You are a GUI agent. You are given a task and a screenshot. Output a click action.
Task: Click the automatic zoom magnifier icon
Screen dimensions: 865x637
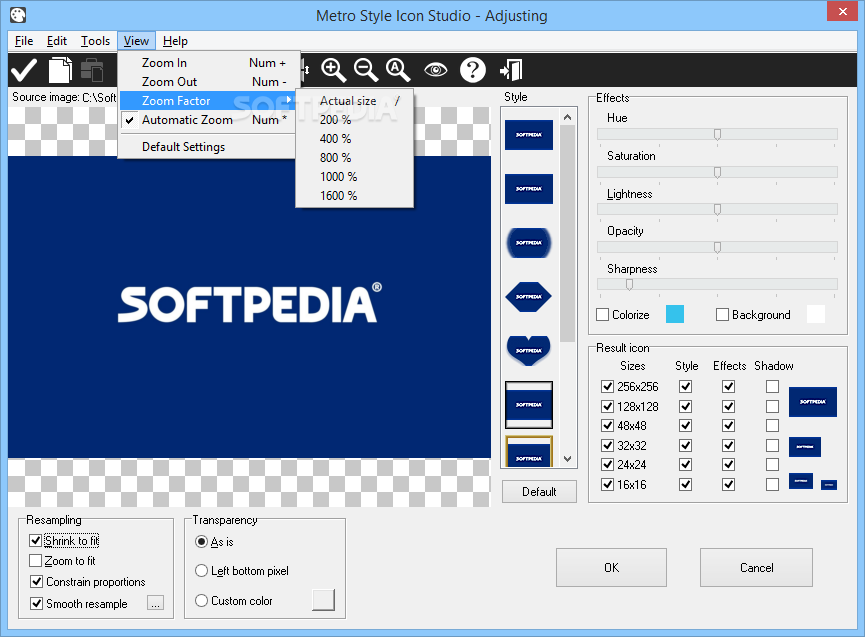[398, 70]
